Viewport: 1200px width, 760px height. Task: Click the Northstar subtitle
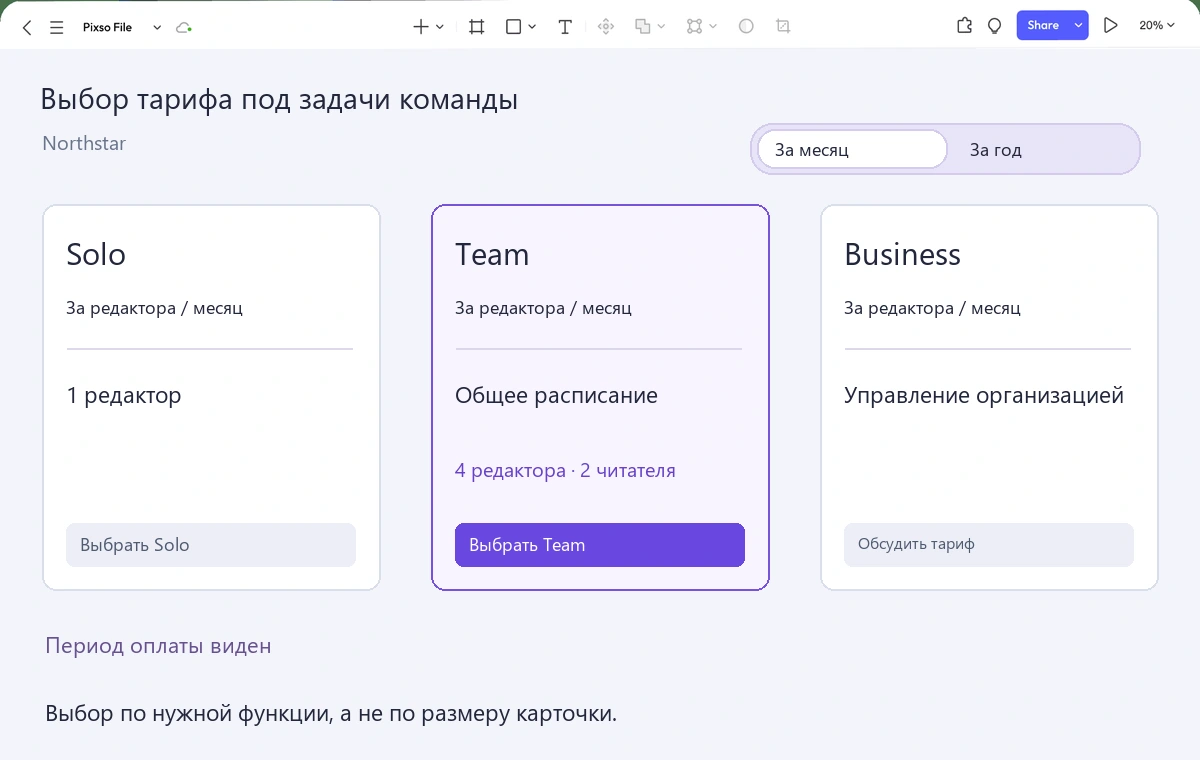[x=84, y=143]
